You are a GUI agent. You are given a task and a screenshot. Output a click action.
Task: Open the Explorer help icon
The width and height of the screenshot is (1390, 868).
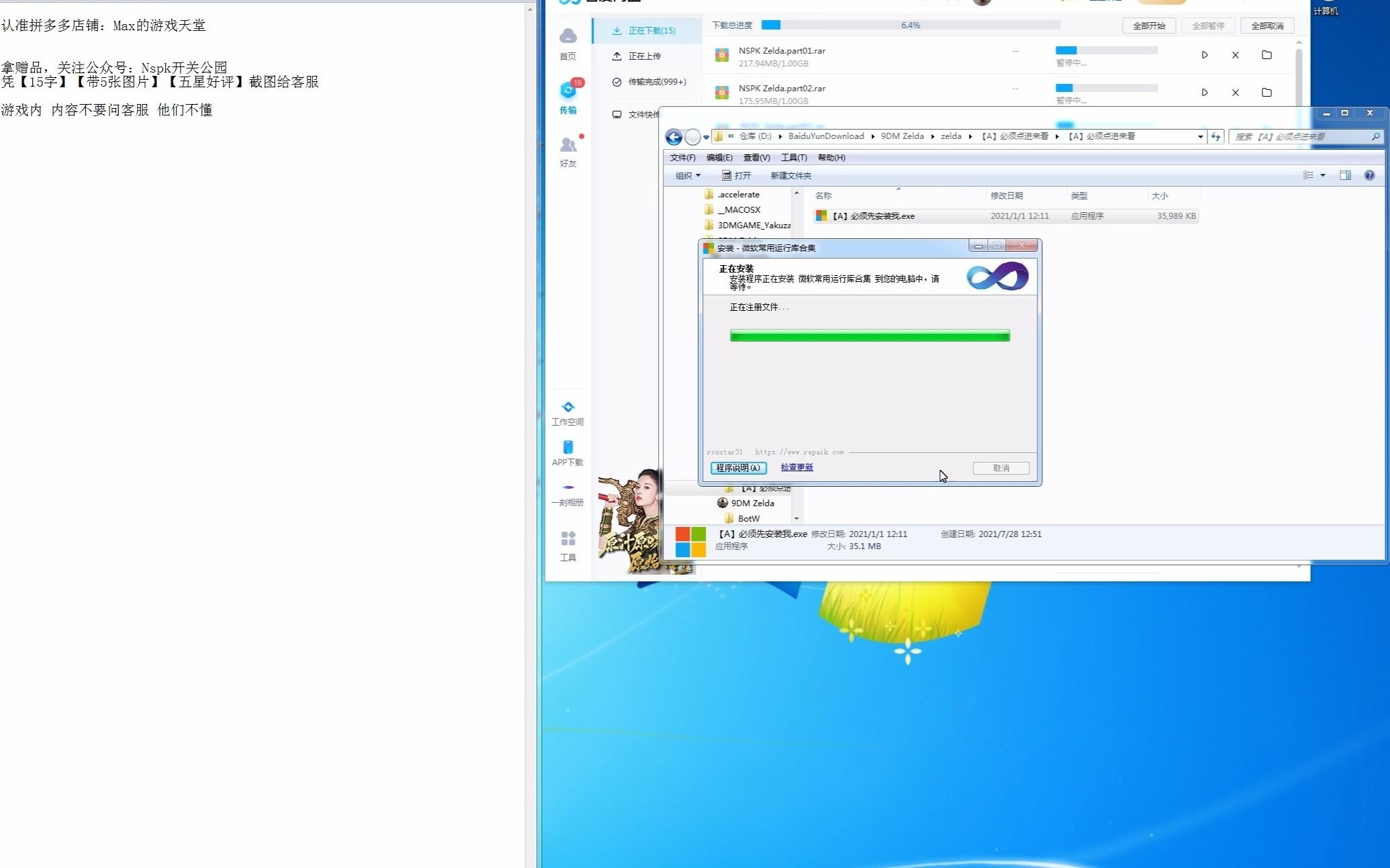[x=1369, y=175]
